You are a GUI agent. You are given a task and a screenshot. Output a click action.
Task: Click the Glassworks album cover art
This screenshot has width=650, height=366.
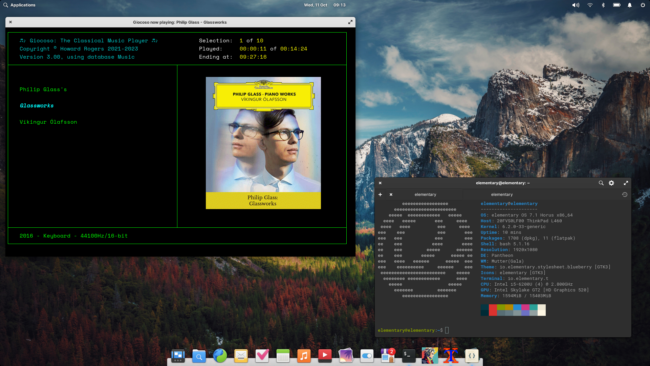click(263, 143)
